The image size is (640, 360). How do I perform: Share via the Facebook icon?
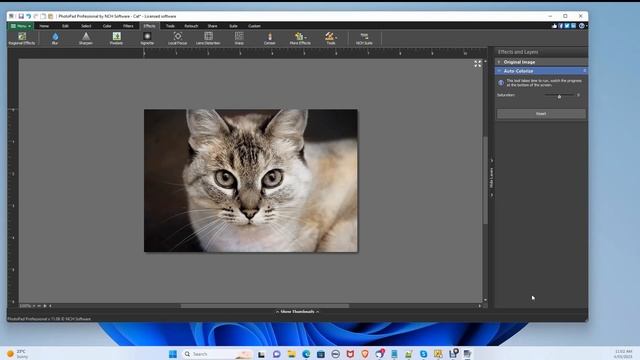coord(561,26)
